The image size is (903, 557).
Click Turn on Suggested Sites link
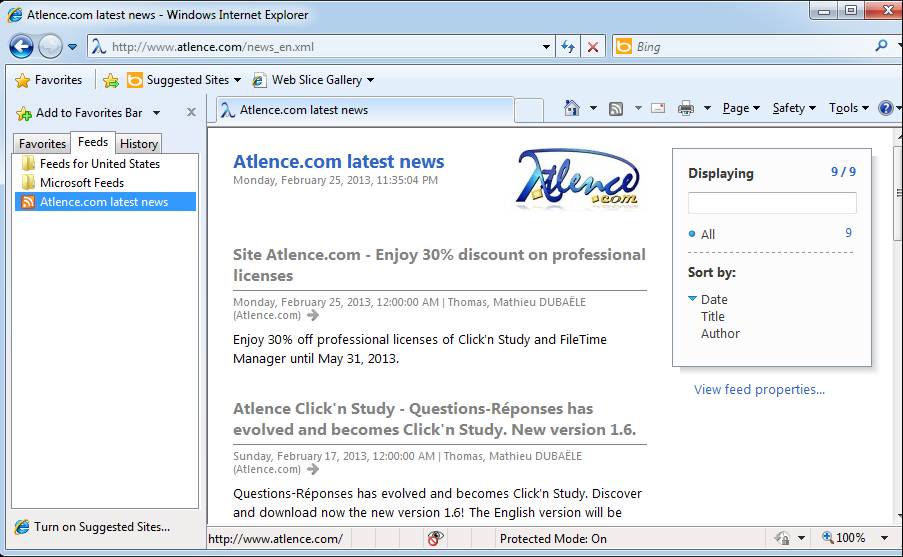pos(92,526)
